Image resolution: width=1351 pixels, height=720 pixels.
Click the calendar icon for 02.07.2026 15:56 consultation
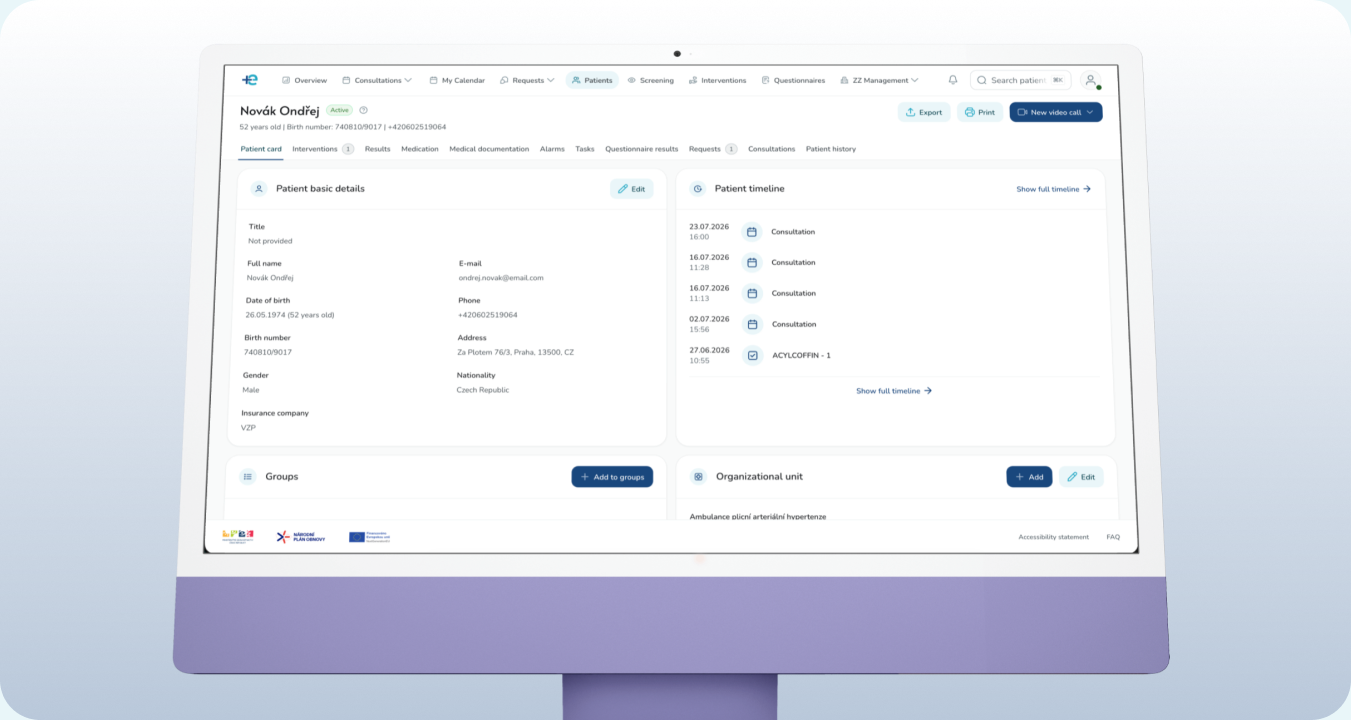pyautogui.click(x=752, y=324)
